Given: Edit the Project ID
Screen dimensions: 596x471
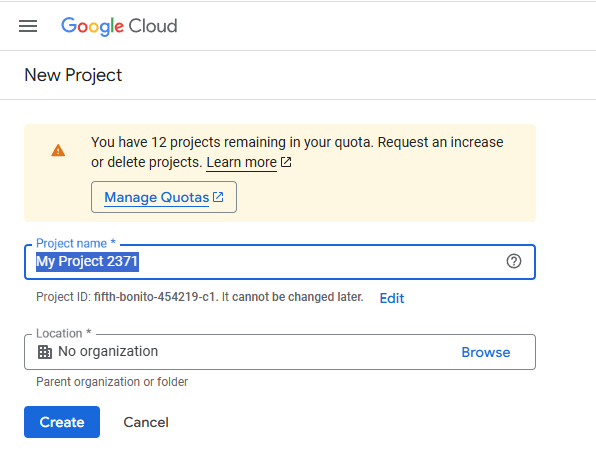Looking at the screenshot, I should [x=392, y=298].
